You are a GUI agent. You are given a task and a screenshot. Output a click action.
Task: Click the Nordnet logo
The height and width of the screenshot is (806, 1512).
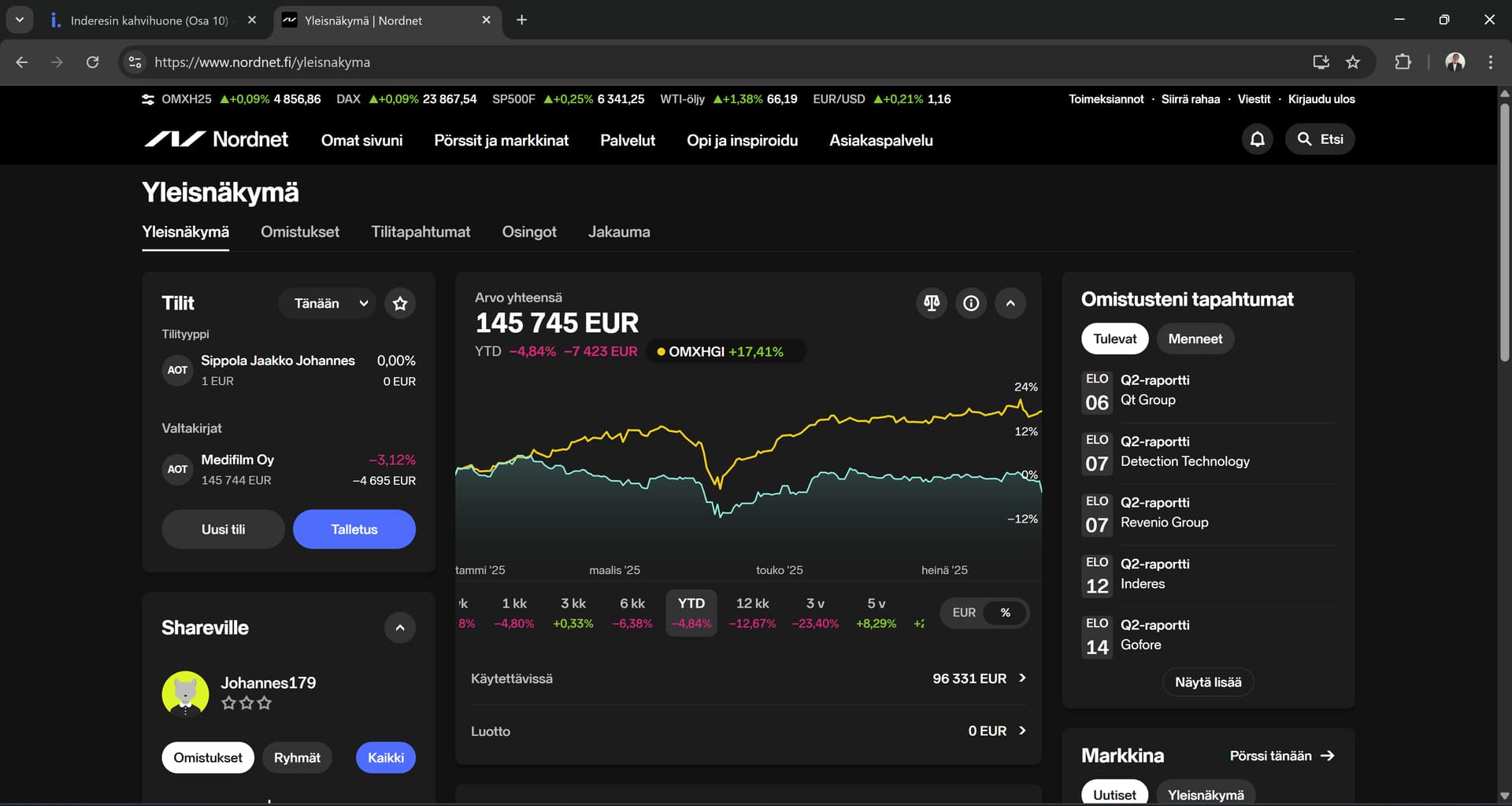[x=216, y=139]
